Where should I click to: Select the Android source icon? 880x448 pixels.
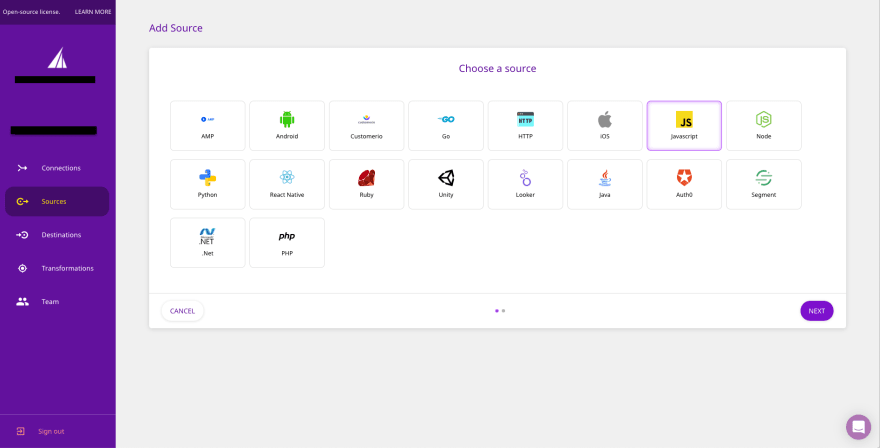pos(287,120)
